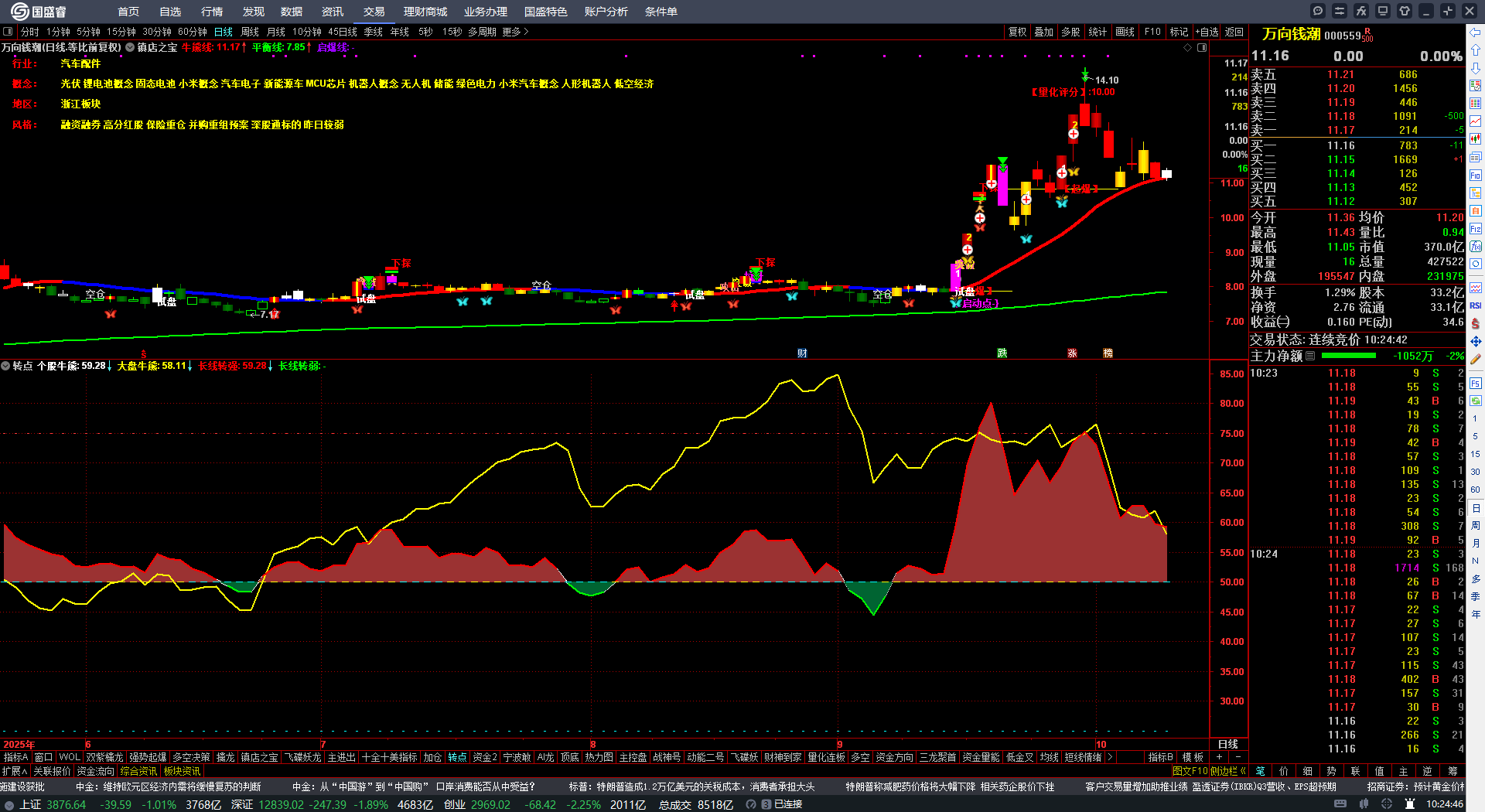Screen dimensions: 1485x812
Task: Click the trend line chart sidebar icon
Action: [x=1476, y=121]
